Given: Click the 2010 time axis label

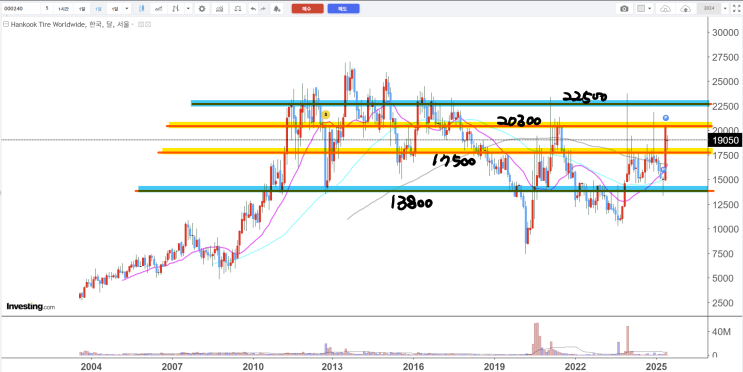Looking at the screenshot, I should pos(253,367).
